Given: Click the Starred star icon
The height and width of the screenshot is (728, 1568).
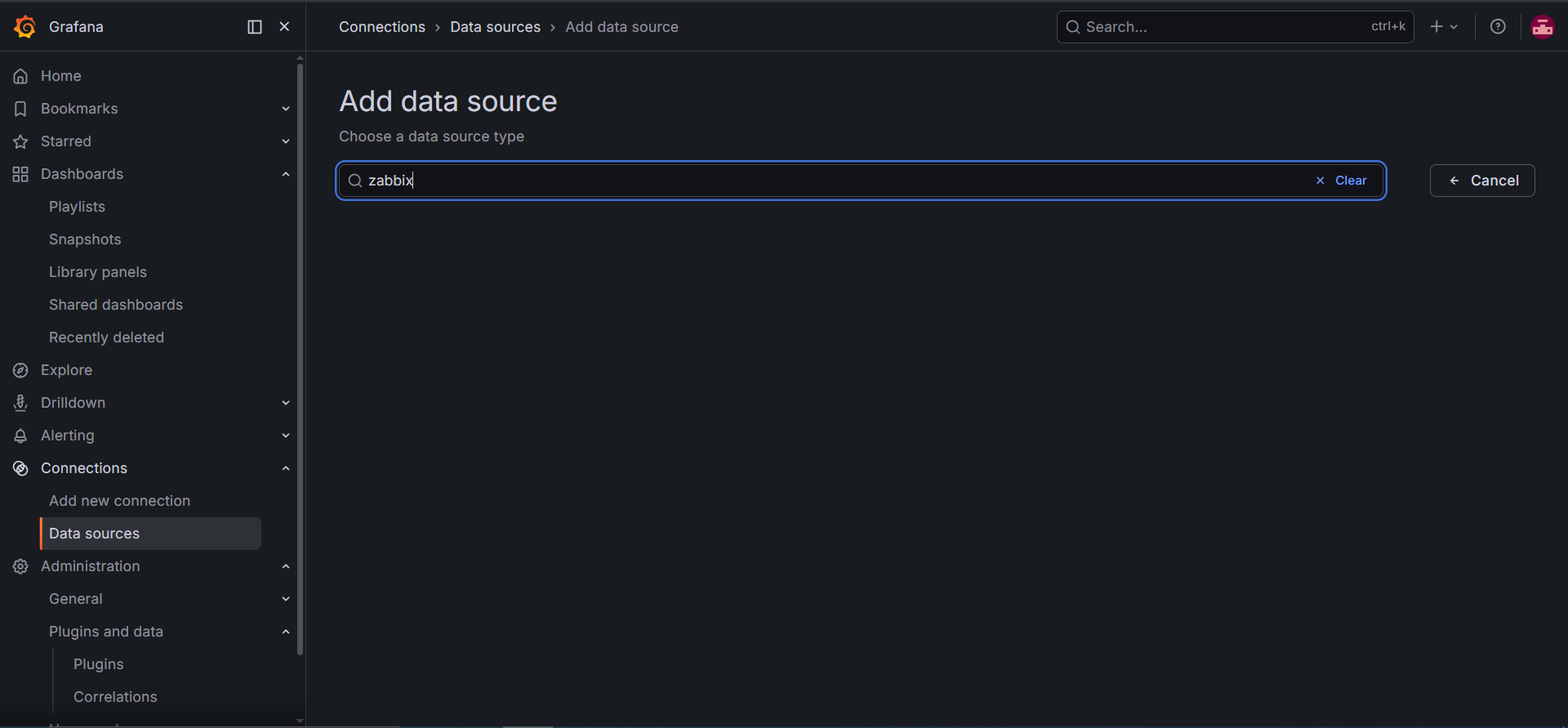Looking at the screenshot, I should coord(20,141).
